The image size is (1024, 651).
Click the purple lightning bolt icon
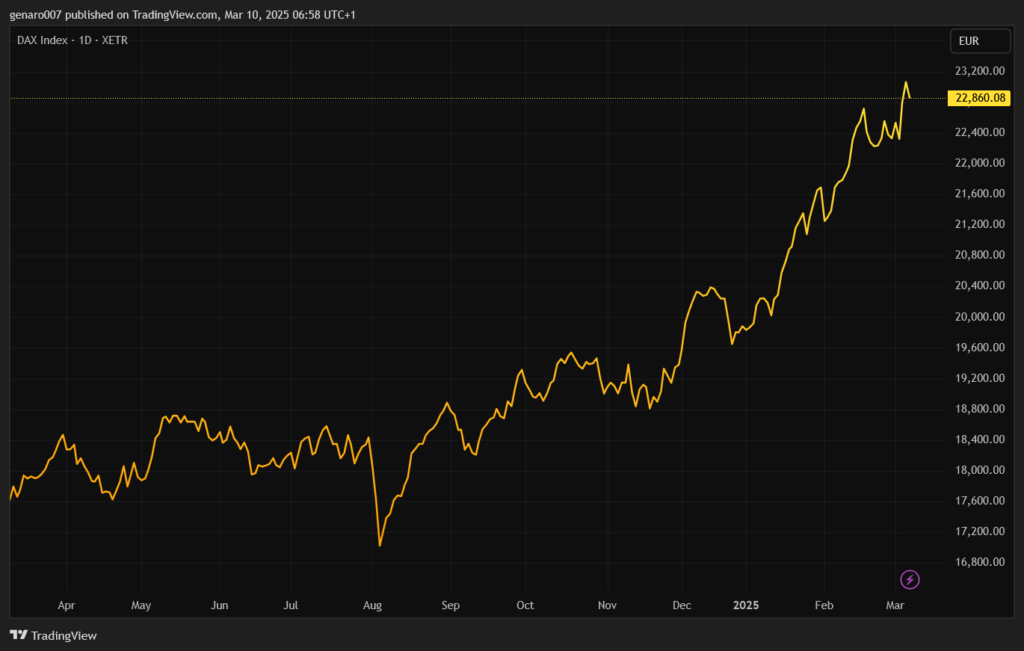click(x=910, y=579)
